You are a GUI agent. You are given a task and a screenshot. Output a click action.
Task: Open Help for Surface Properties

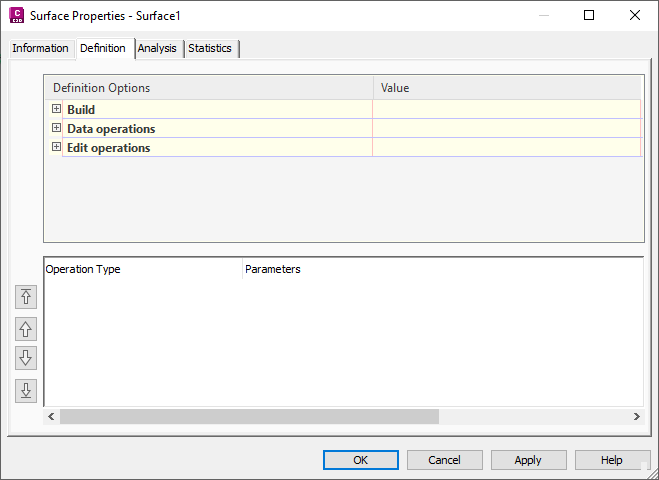coord(612,460)
